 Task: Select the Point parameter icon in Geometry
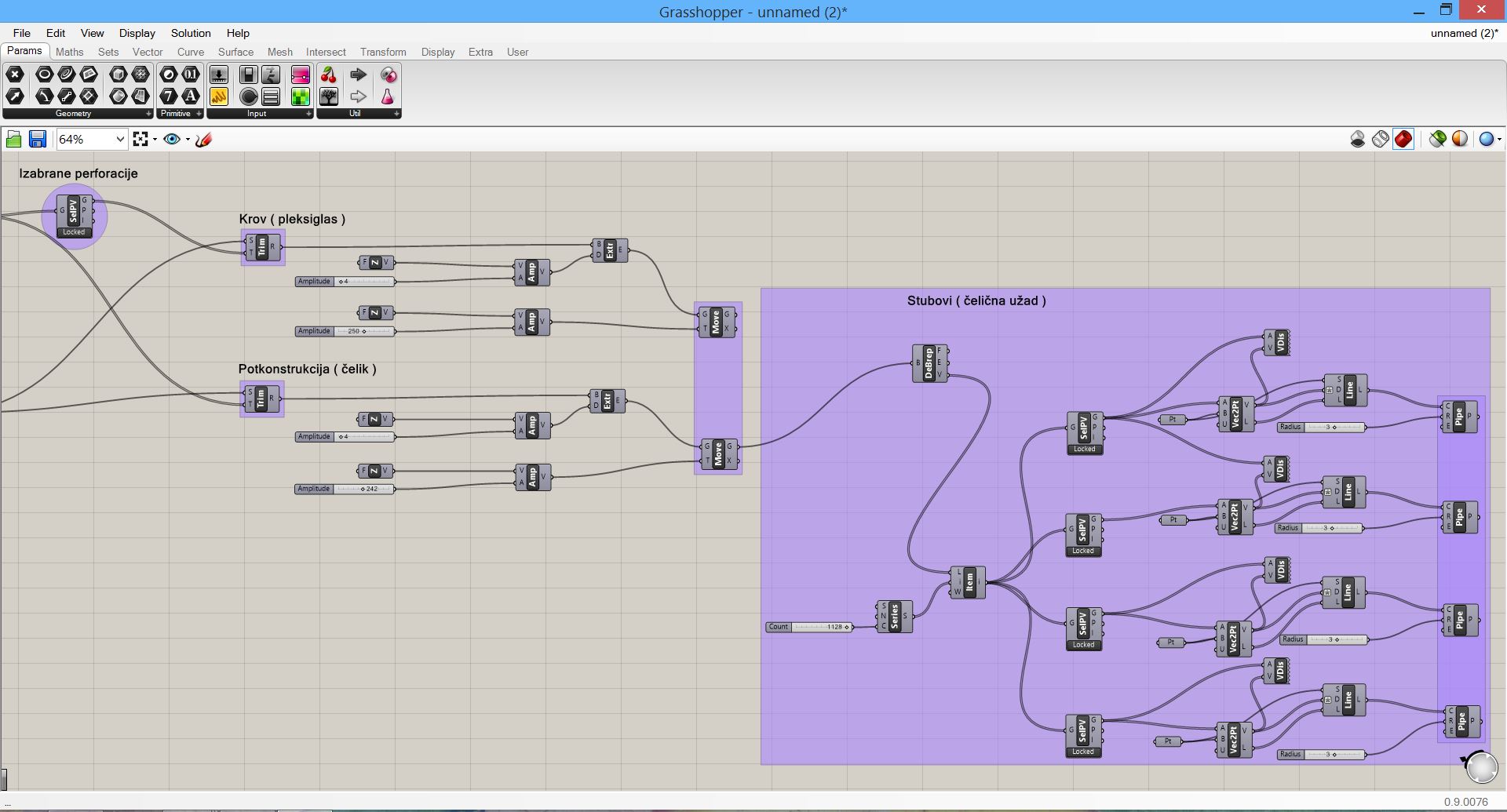(15, 75)
